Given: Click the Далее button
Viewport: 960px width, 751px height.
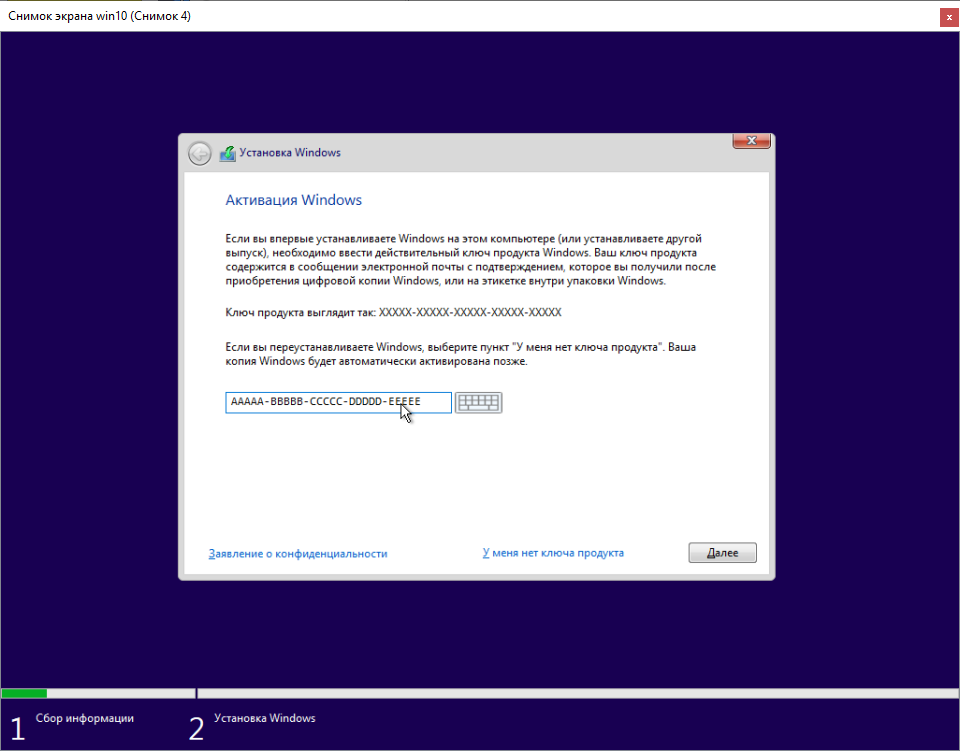Looking at the screenshot, I should pos(722,553).
